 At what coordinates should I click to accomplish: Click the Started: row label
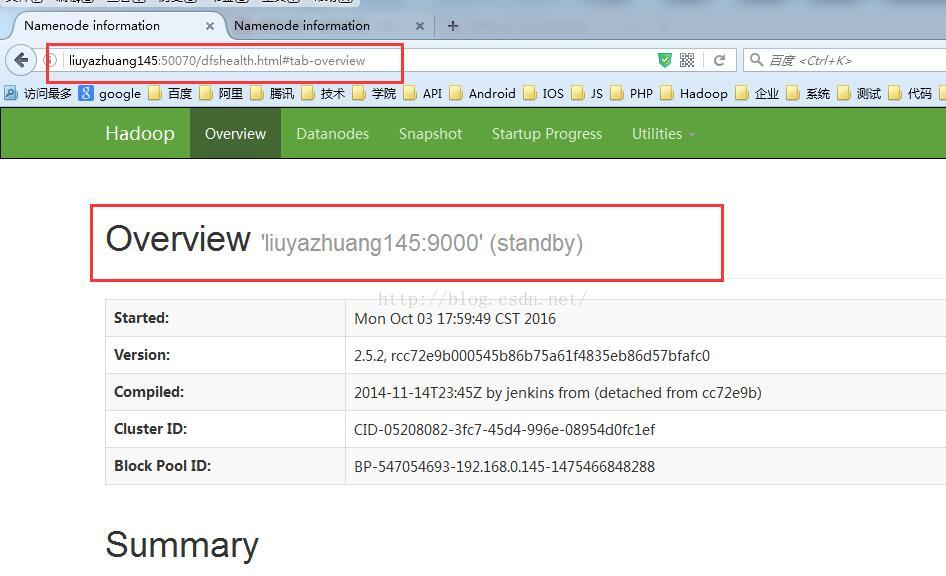pyautogui.click(x=142, y=318)
